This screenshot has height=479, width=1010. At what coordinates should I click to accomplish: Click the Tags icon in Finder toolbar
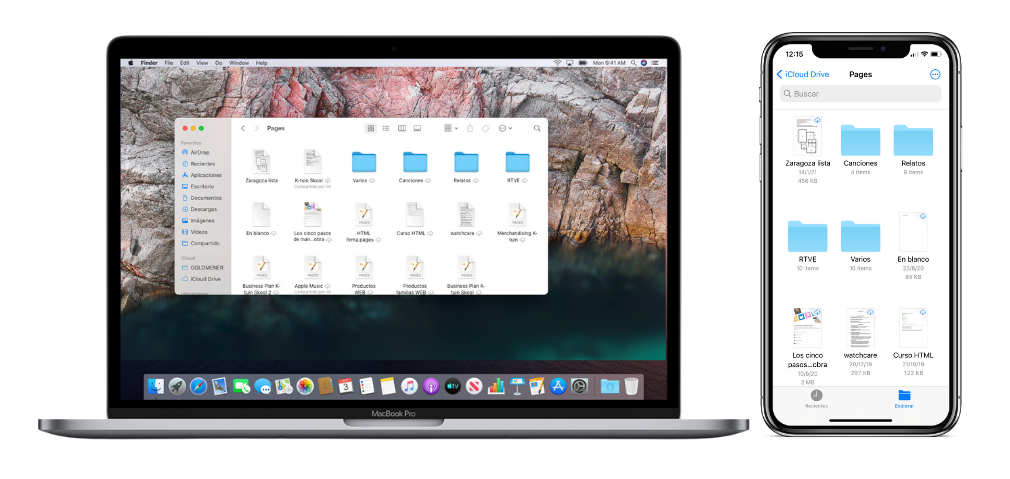point(486,129)
